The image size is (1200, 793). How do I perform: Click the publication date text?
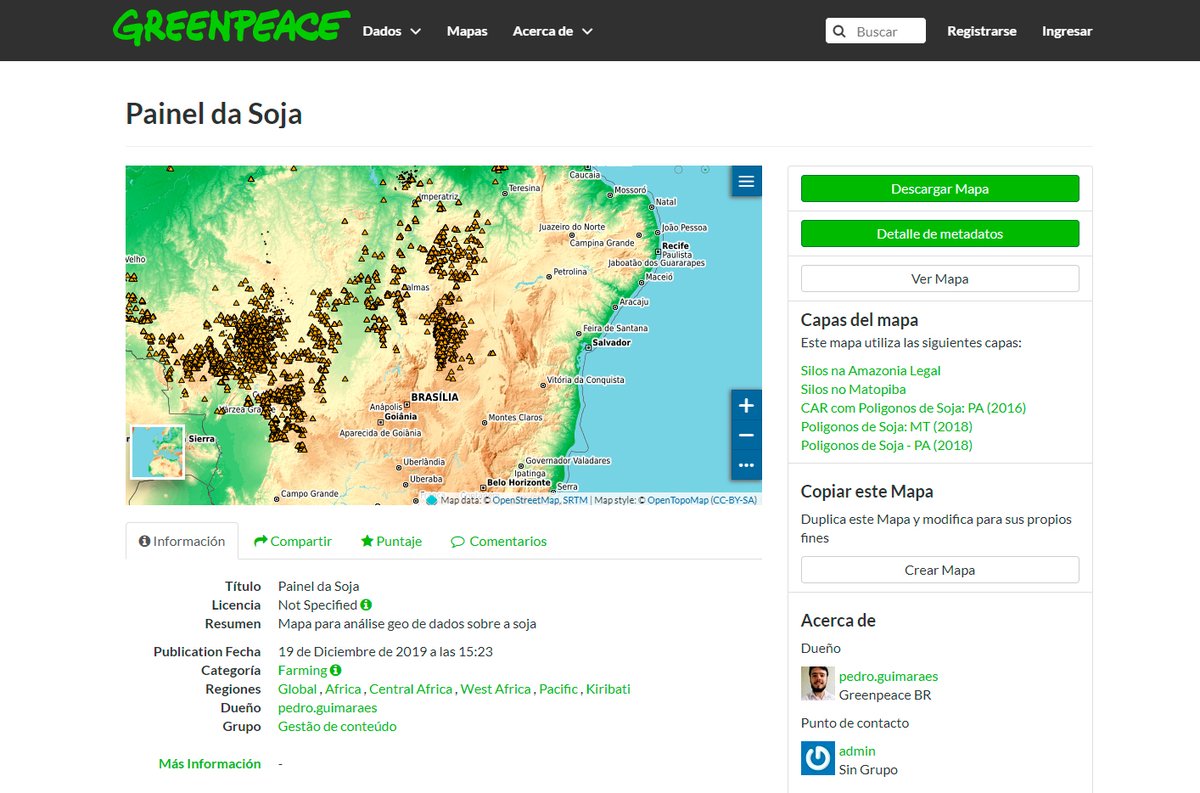point(385,651)
